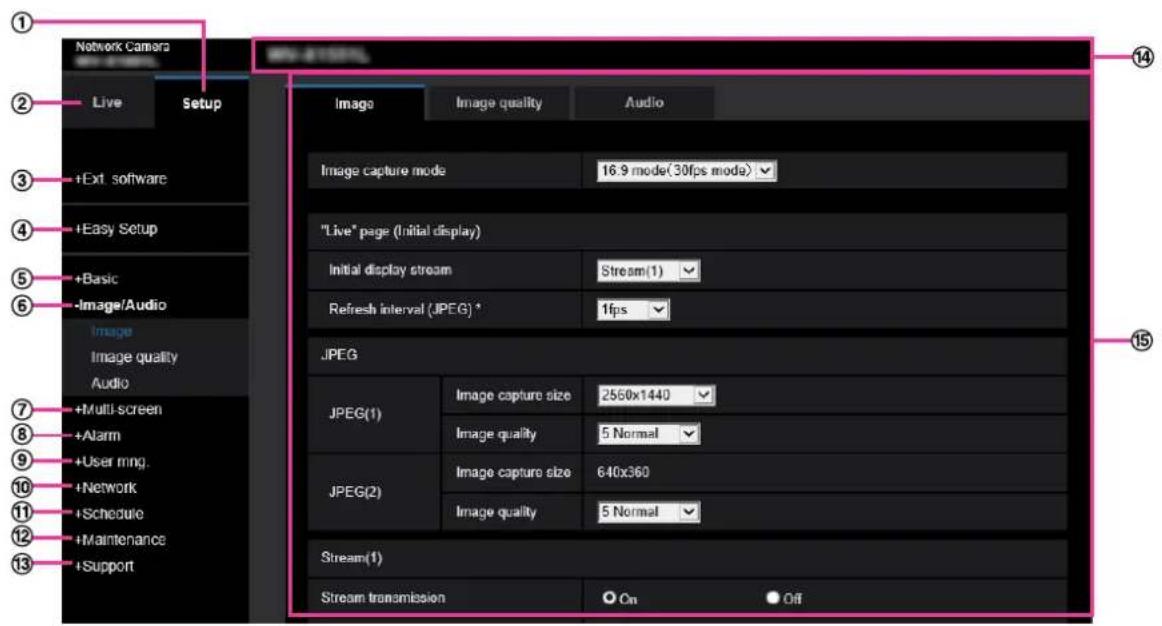Open the Image tab in main panel
This screenshot has height=626, width=1162.
[x=354, y=104]
